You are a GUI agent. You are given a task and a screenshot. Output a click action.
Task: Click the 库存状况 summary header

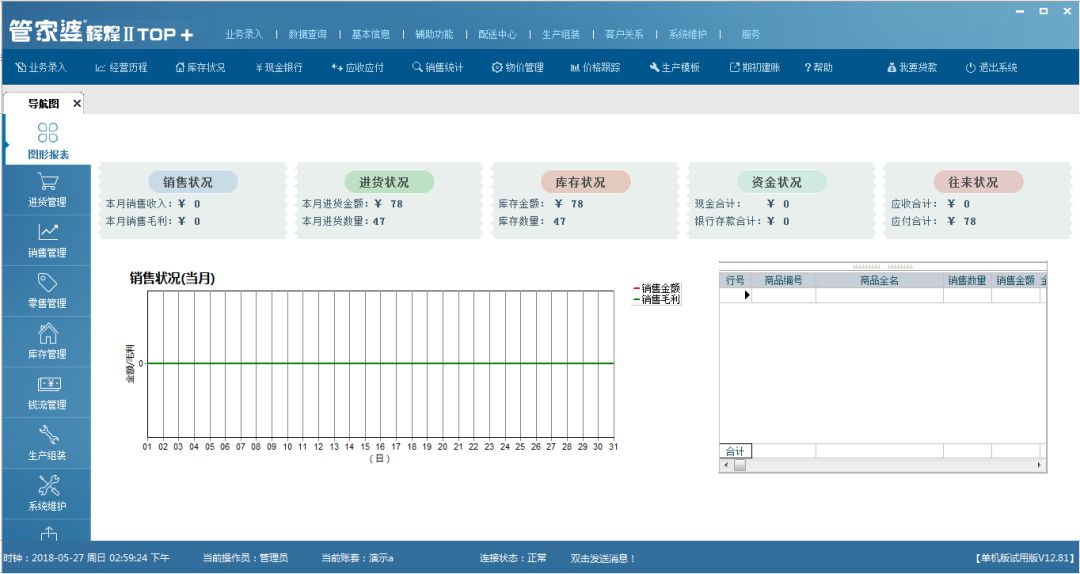580,182
